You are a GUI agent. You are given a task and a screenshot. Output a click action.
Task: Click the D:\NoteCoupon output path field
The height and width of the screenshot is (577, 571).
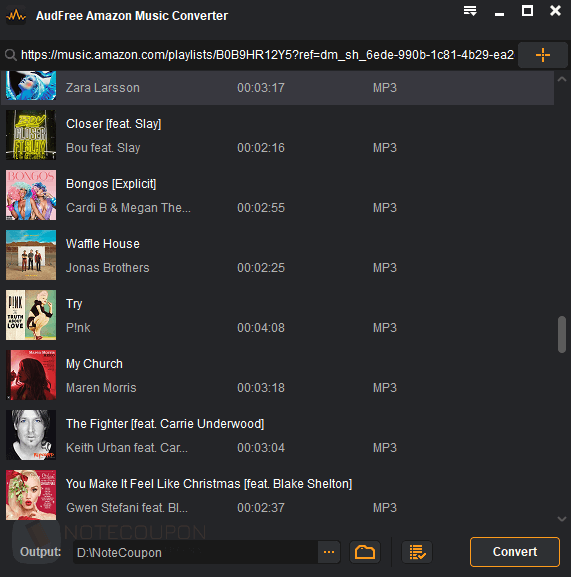195,552
